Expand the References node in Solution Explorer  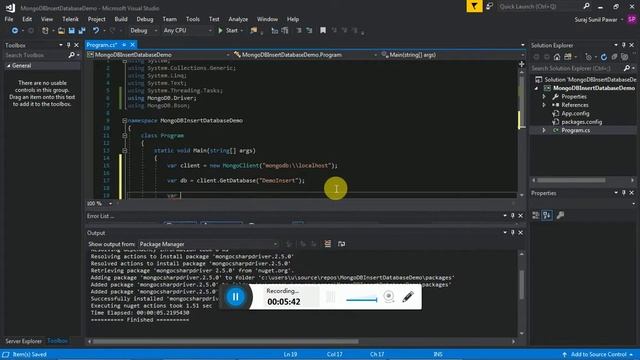point(544,105)
